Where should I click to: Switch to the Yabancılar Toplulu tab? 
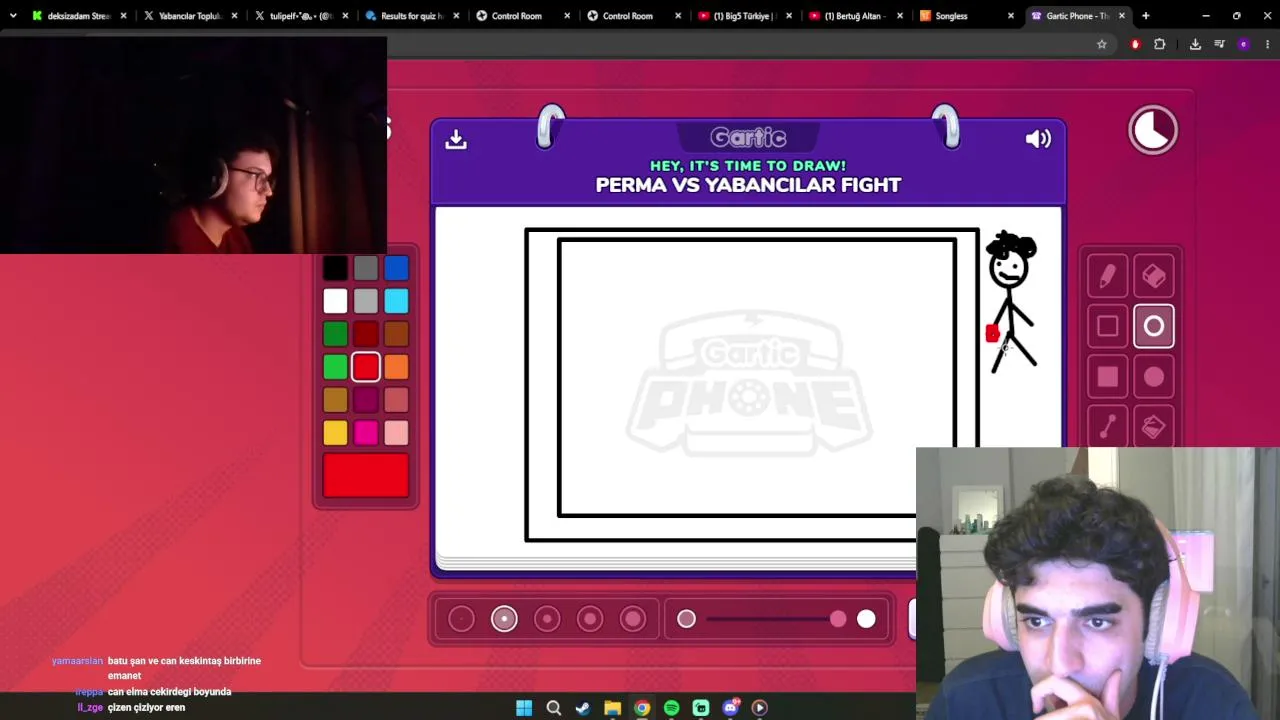(x=189, y=16)
